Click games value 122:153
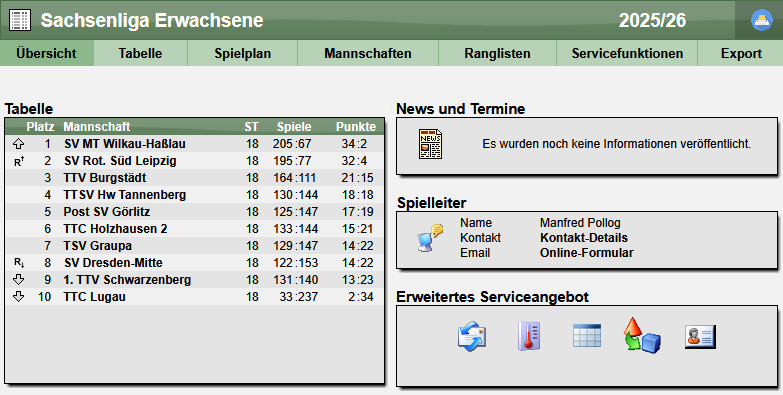783x395 pixels. pos(296,263)
